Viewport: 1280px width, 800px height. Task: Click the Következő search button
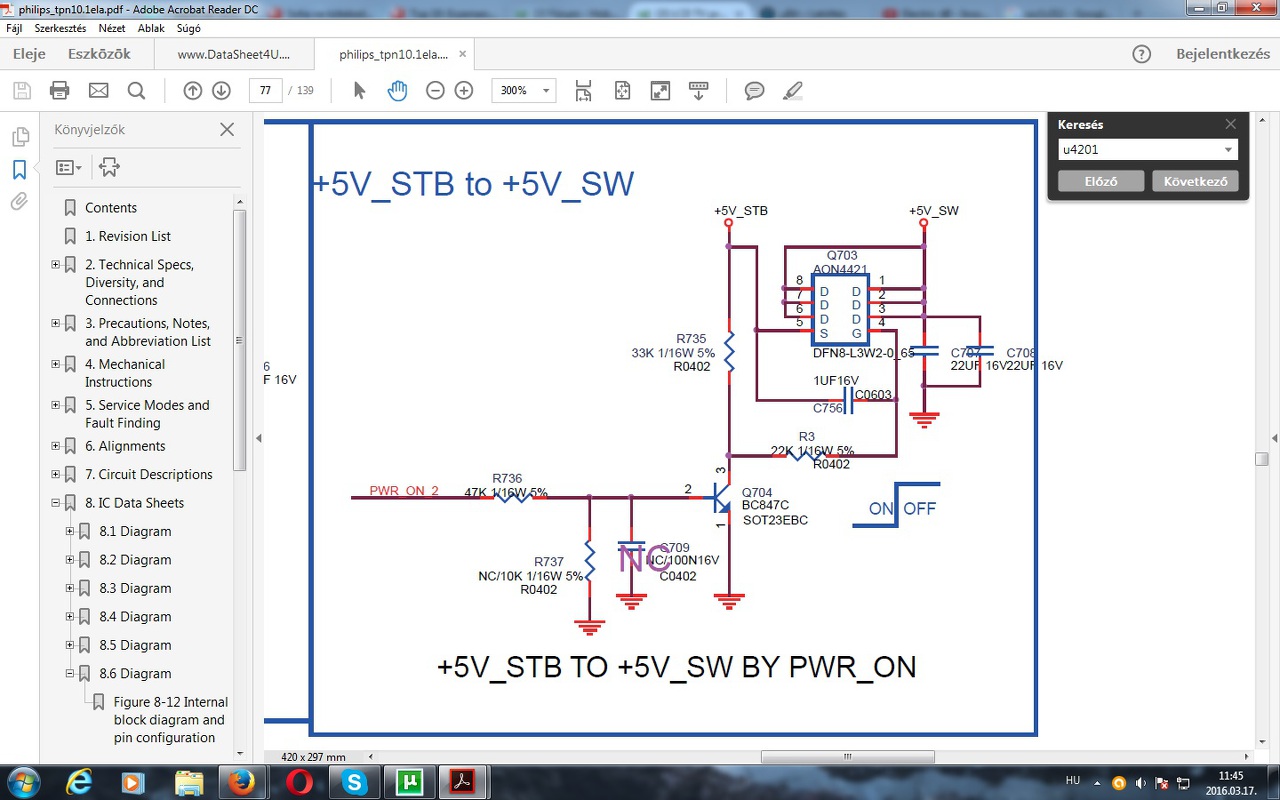point(1196,182)
